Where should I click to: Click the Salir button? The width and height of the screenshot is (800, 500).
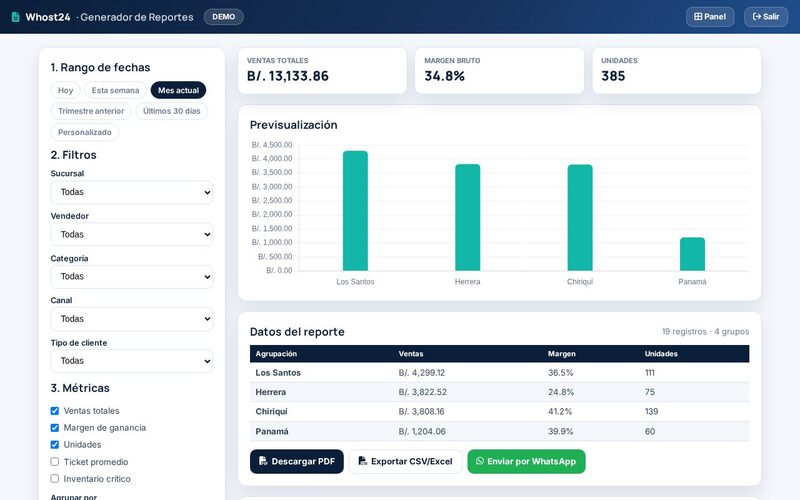766,16
